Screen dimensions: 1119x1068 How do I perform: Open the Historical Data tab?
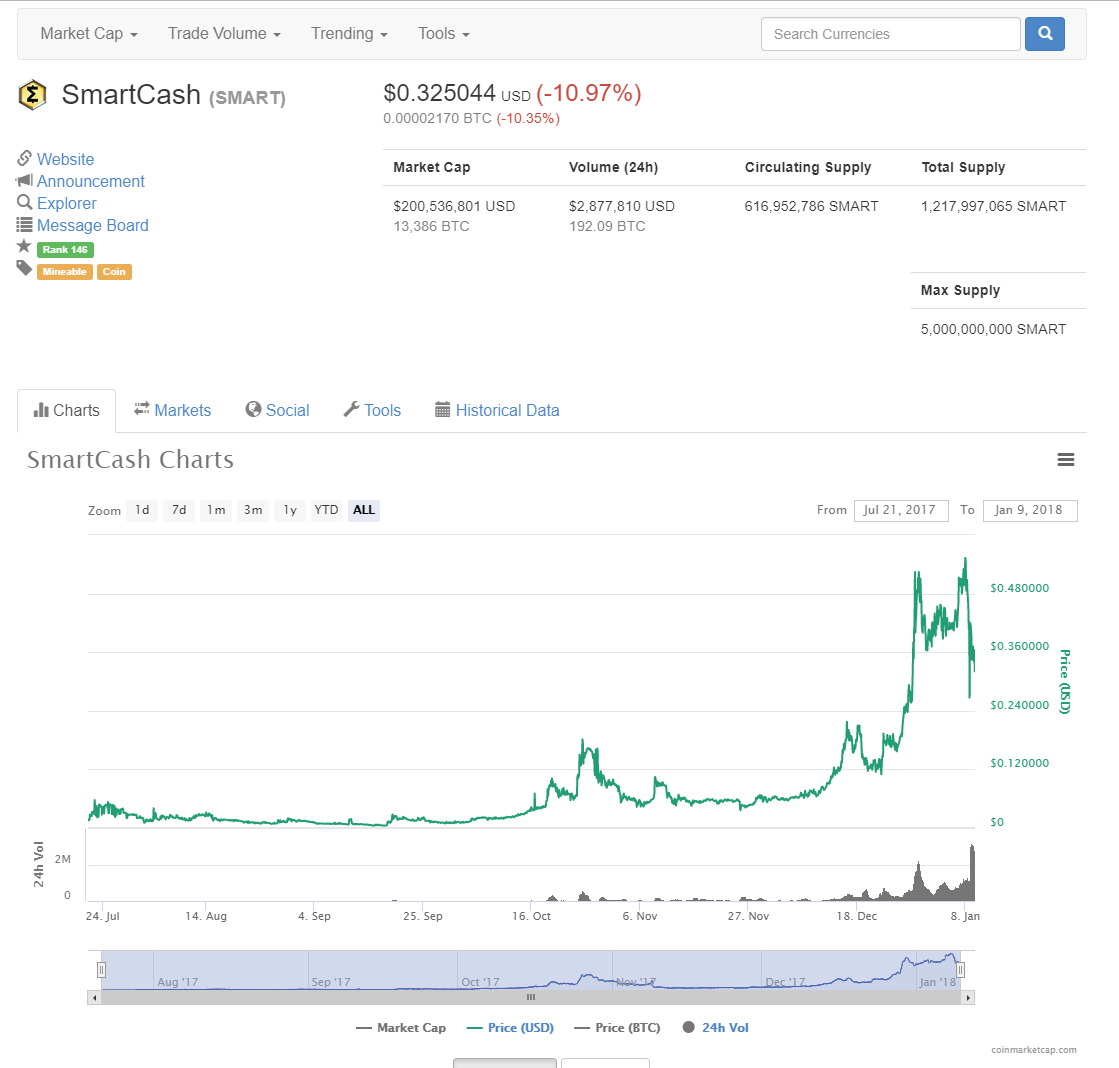pyautogui.click(x=497, y=410)
